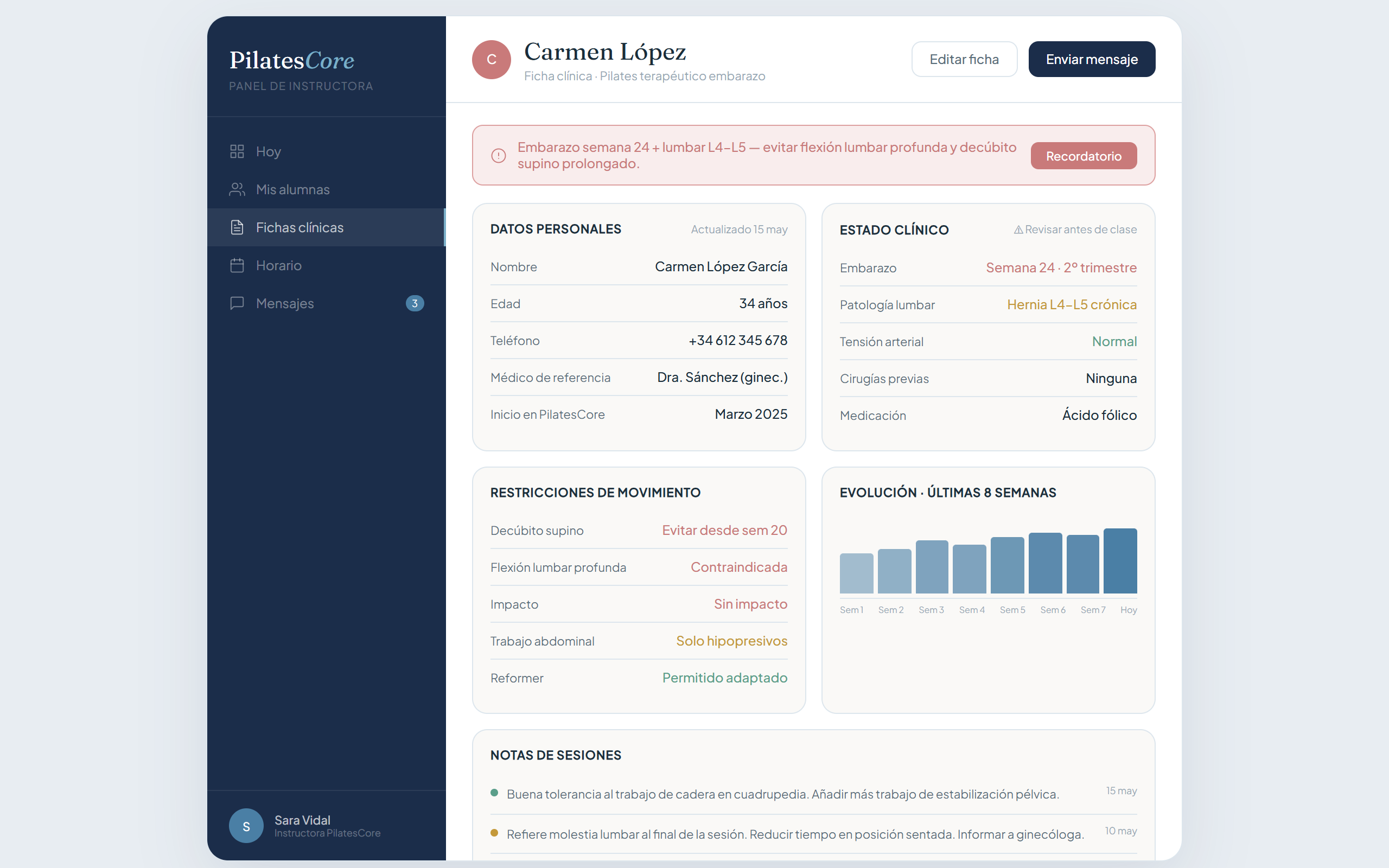Click the Enviar mensaje button
The width and height of the screenshot is (1389, 868).
pos(1092,59)
